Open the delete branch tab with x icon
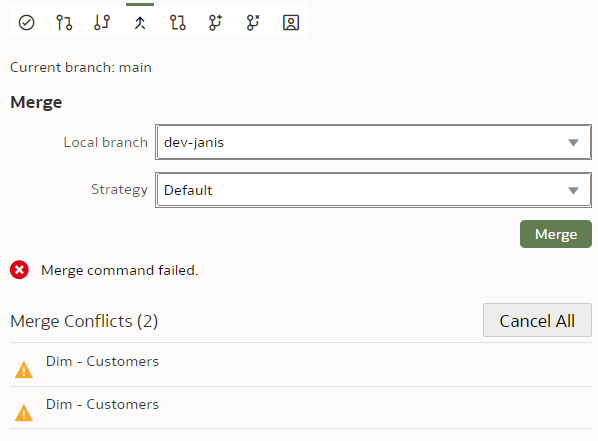The width and height of the screenshot is (598, 441). coord(253,23)
